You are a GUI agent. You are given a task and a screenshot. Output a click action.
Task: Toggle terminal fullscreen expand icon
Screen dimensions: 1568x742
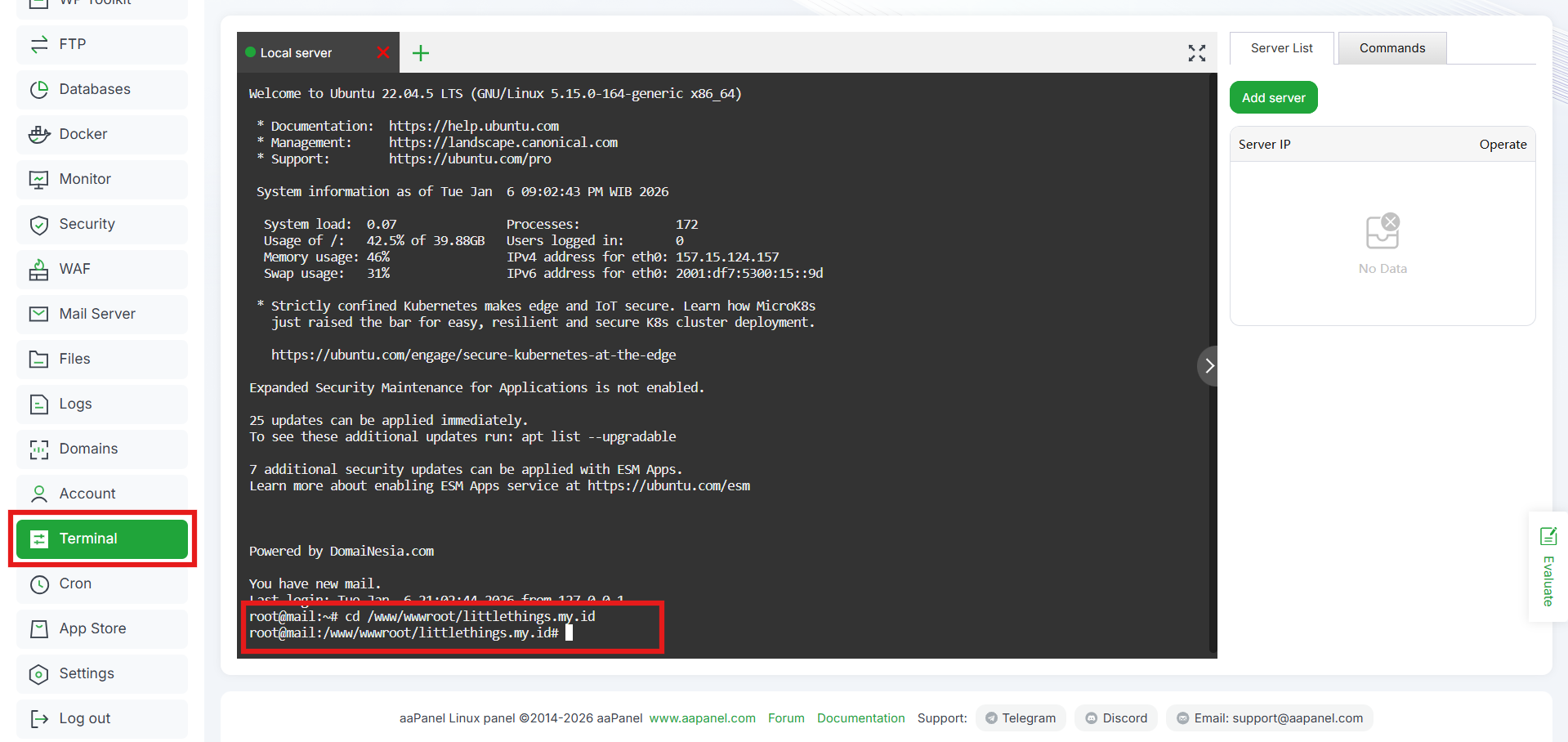point(1197,53)
